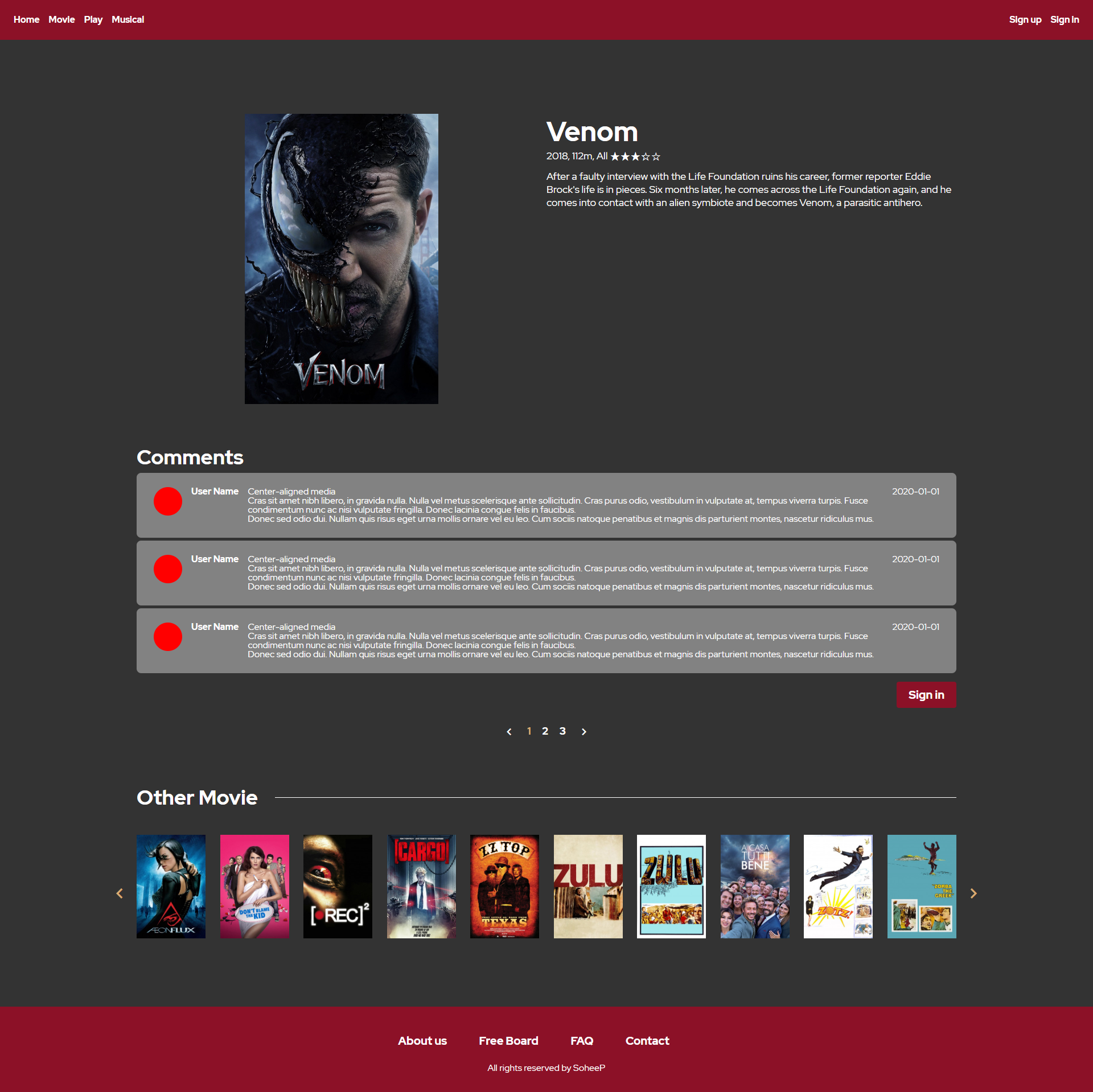Click the Venom movie poster image
Screen dimensions: 1093x1092
pyautogui.click(x=341, y=258)
